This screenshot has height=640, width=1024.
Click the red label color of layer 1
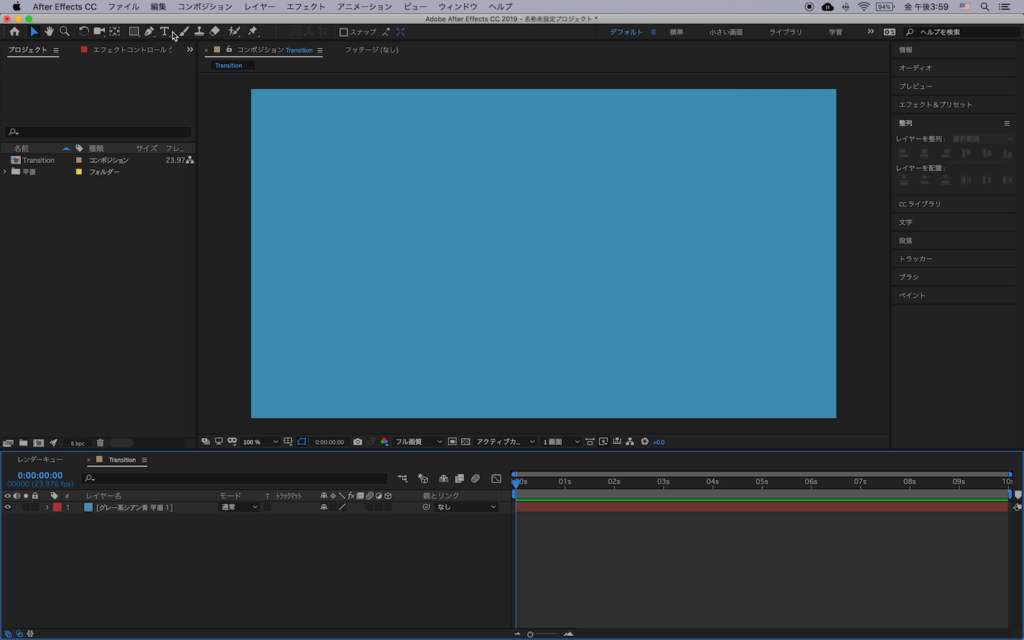click(57, 507)
